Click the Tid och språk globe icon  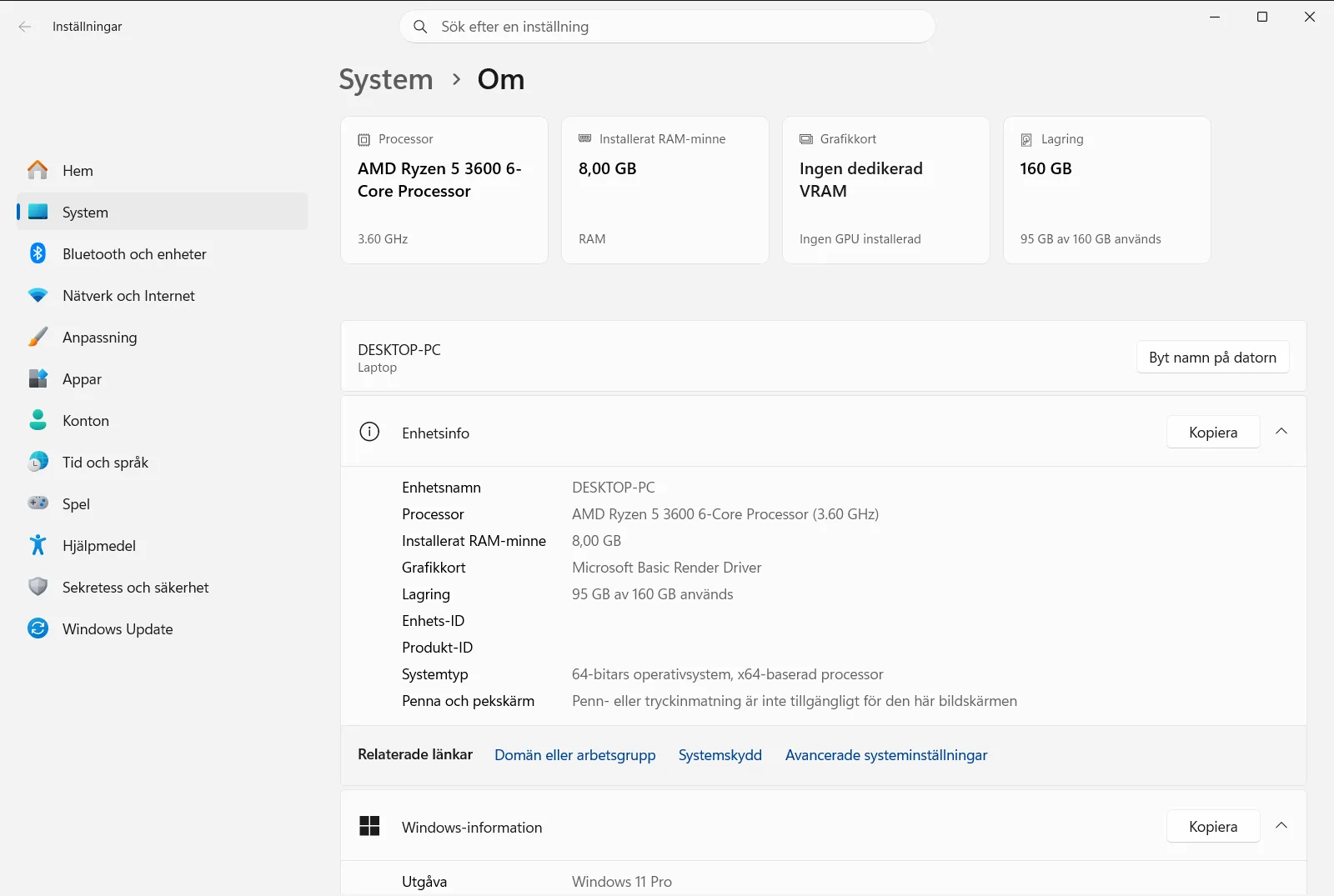pyautogui.click(x=38, y=462)
